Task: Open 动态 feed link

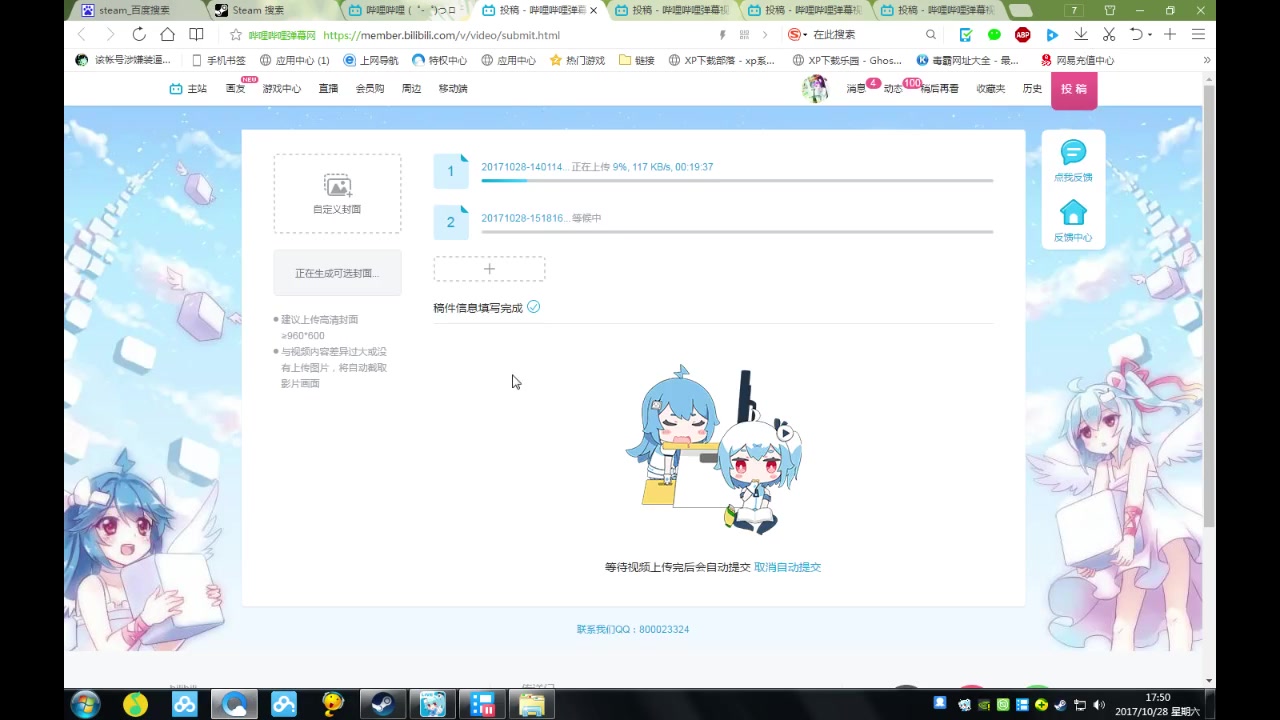Action: 893,89
